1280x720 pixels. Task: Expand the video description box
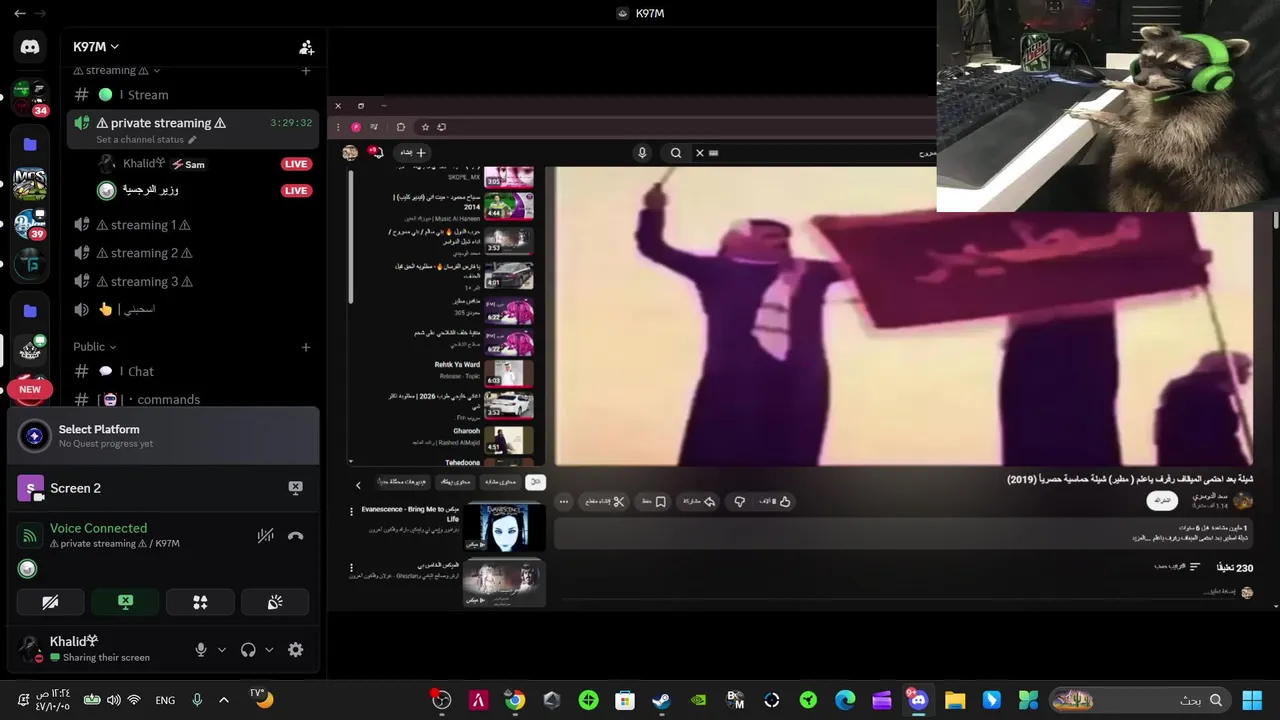coord(903,532)
